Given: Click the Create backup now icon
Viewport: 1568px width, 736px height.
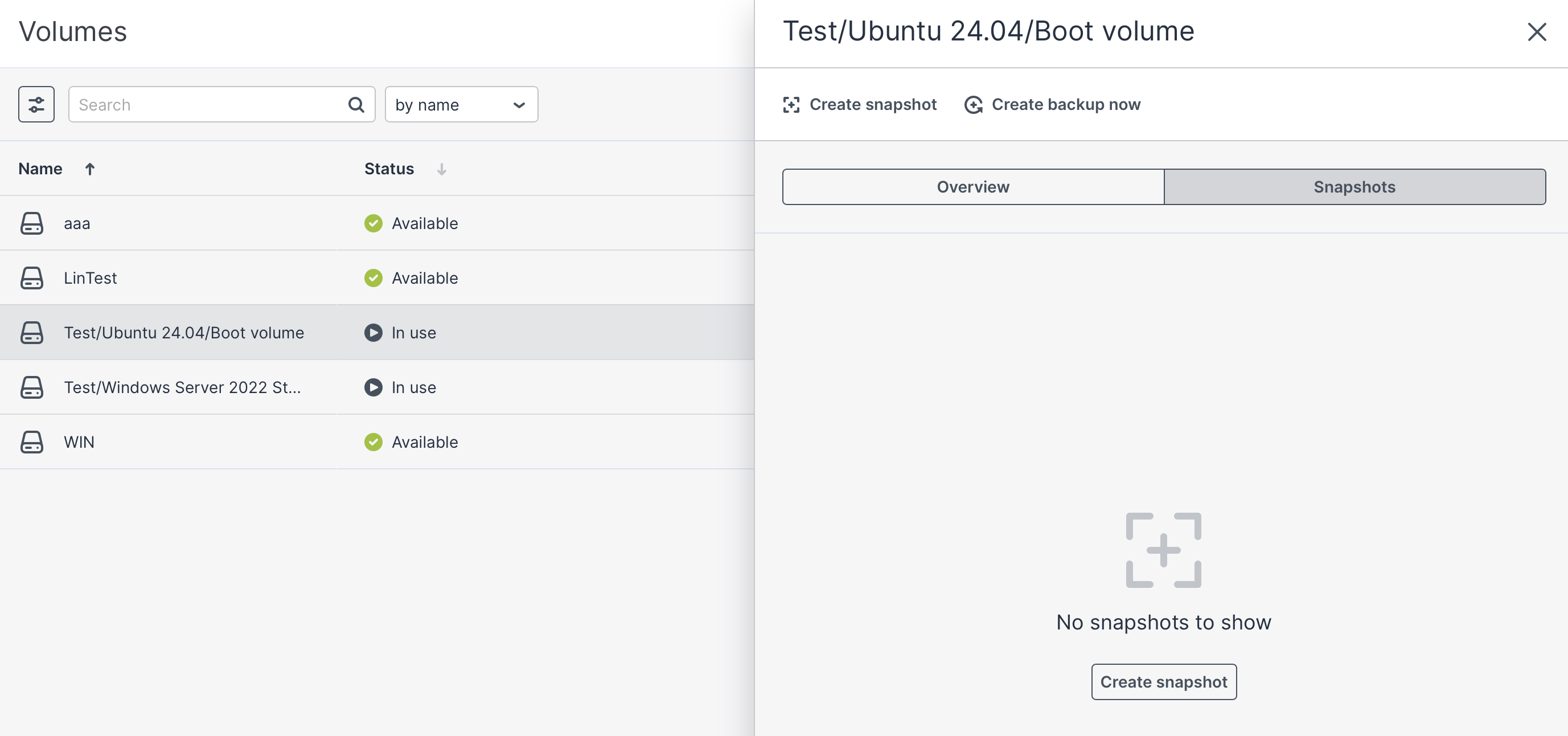Looking at the screenshot, I should point(973,105).
